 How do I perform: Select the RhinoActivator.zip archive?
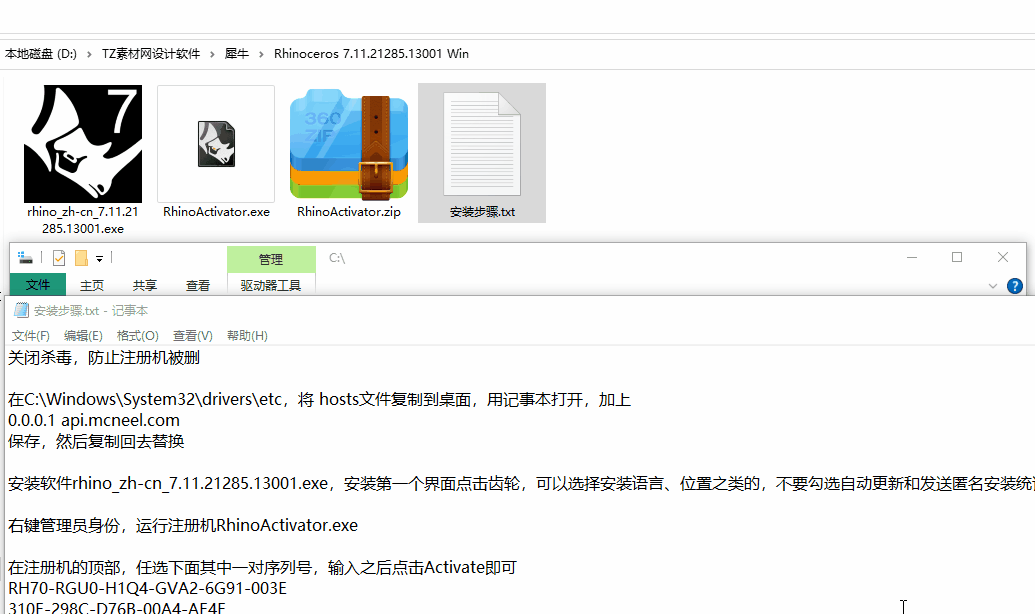pos(349,153)
